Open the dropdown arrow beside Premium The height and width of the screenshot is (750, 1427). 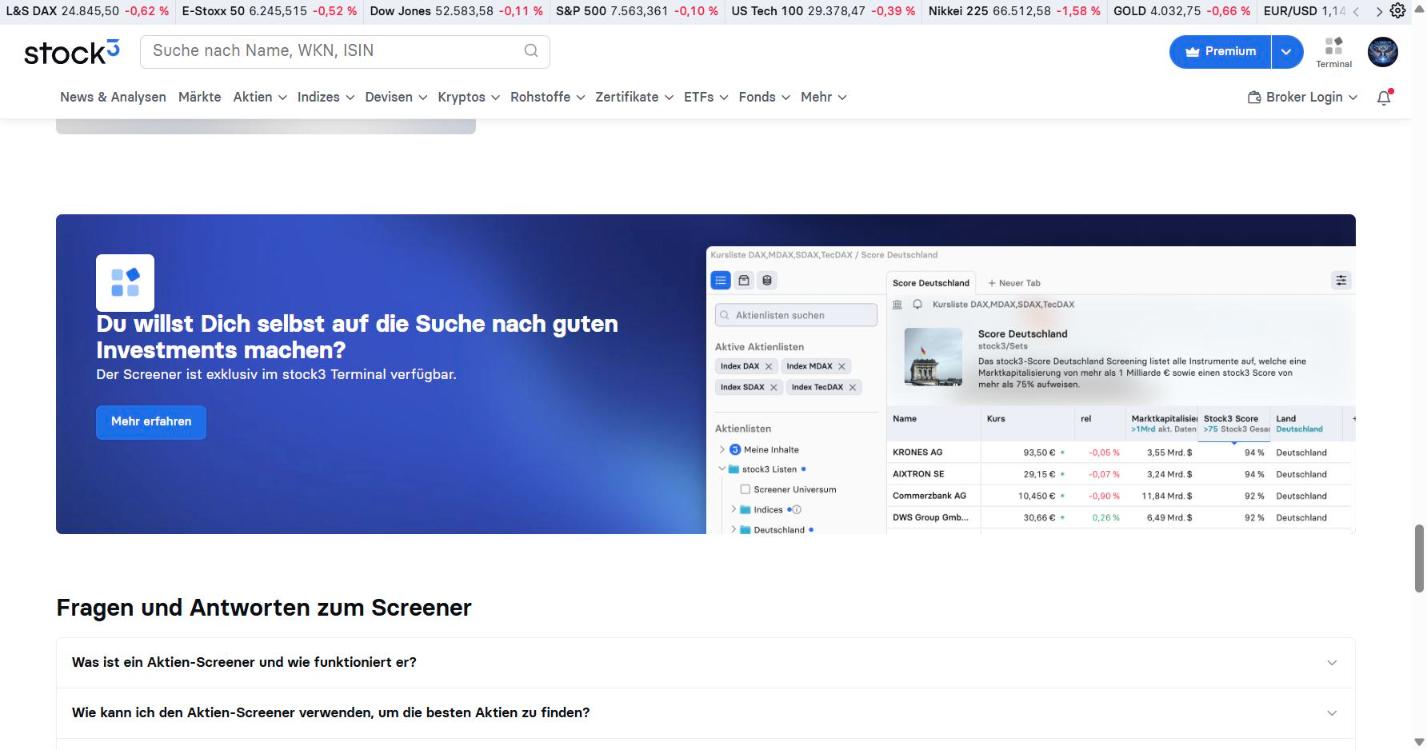[1287, 52]
